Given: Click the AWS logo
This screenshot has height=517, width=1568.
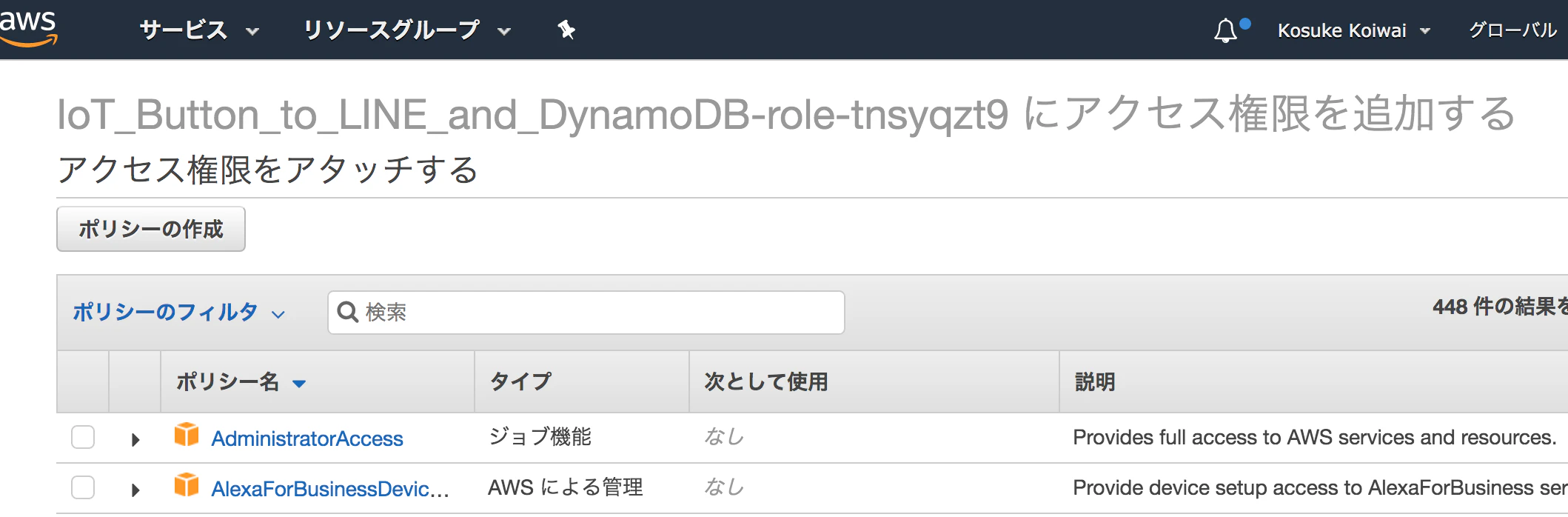Looking at the screenshot, I should coord(28,28).
